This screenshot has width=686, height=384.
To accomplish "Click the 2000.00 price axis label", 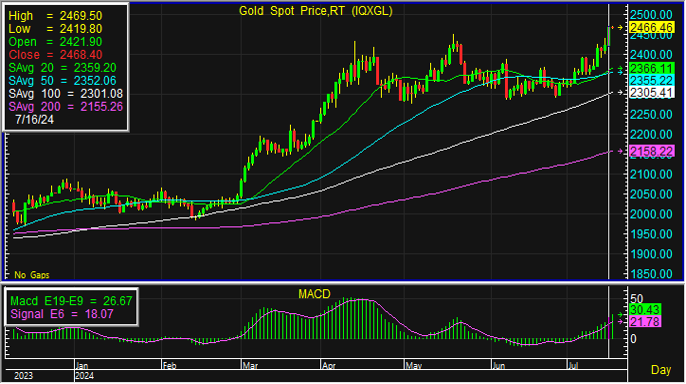I will pyautogui.click(x=651, y=214).
